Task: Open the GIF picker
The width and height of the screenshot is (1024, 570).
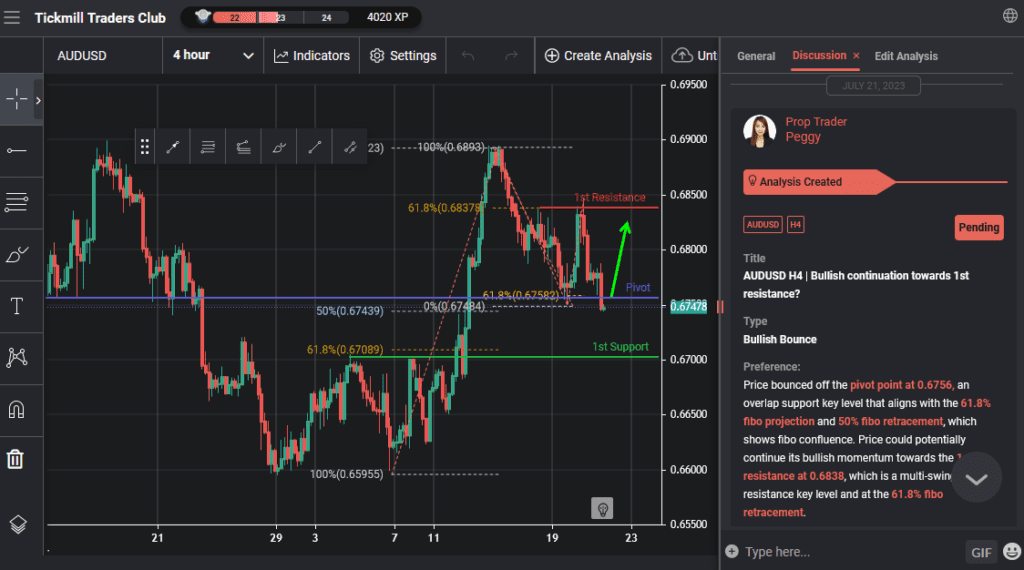Action: (982, 552)
